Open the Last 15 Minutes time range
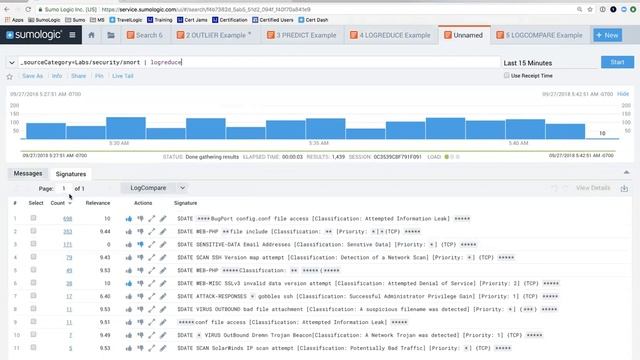This screenshot has width=640, height=360. [528, 63]
